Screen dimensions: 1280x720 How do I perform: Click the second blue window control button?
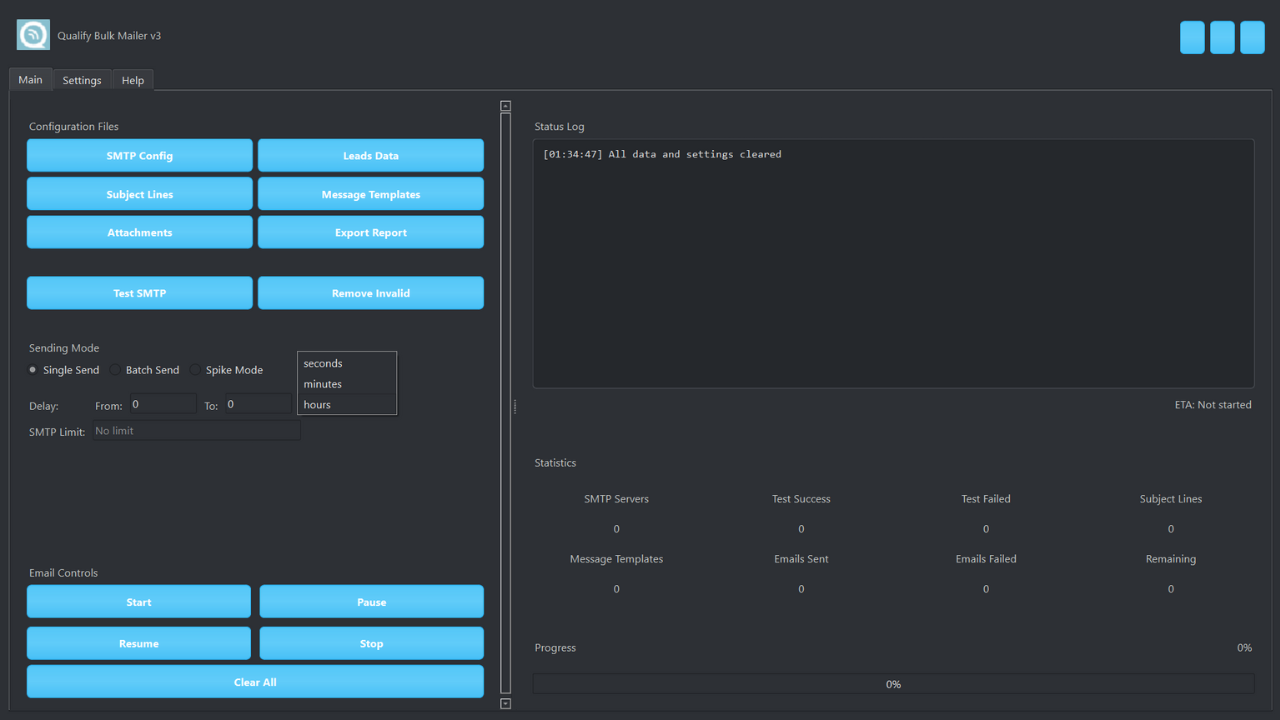1222,37
